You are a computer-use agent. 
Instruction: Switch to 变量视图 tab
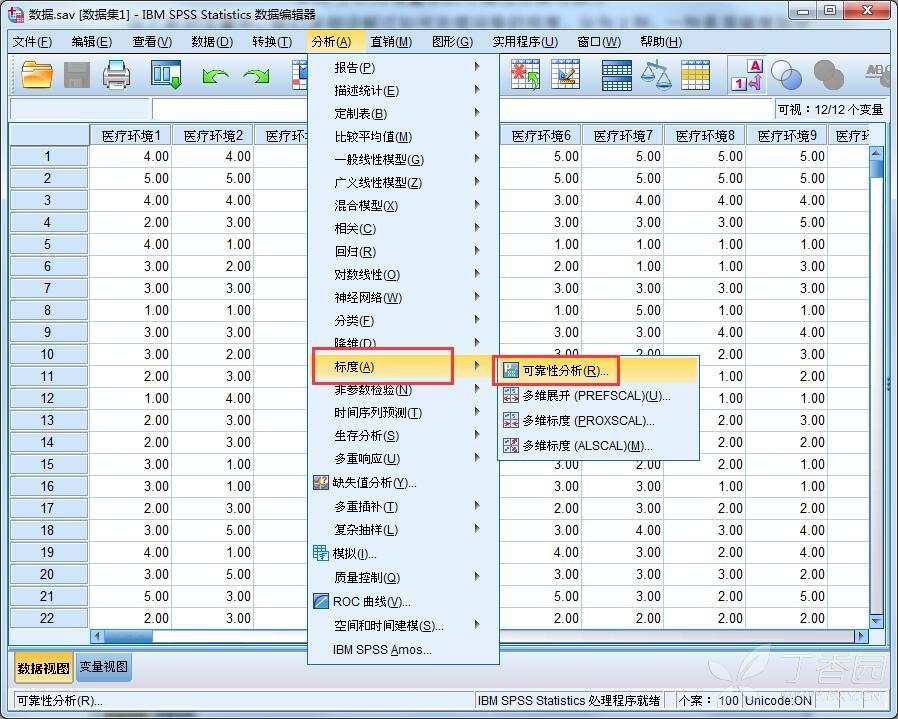coord(104,667)
